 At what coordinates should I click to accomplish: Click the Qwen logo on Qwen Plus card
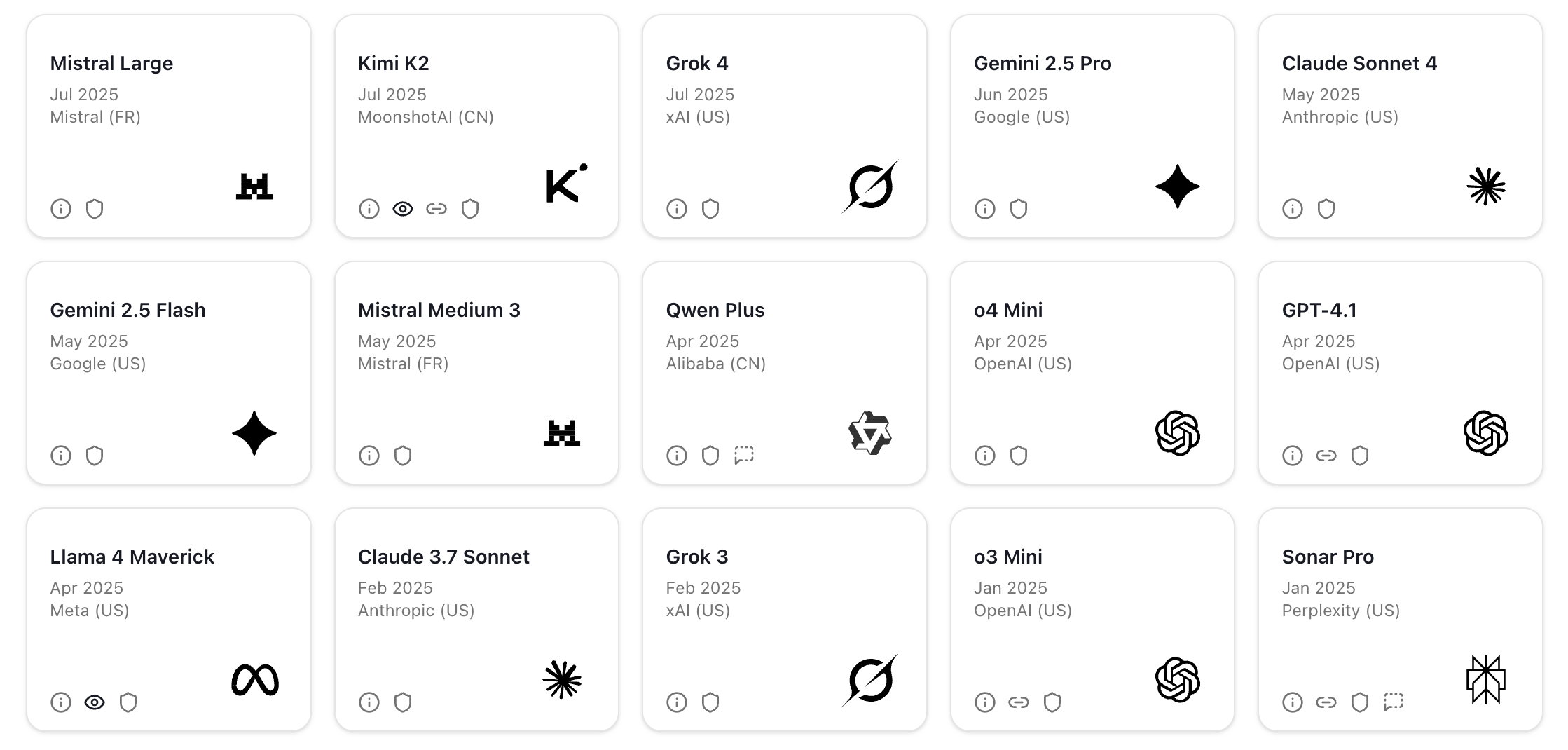tap(869, 434)
